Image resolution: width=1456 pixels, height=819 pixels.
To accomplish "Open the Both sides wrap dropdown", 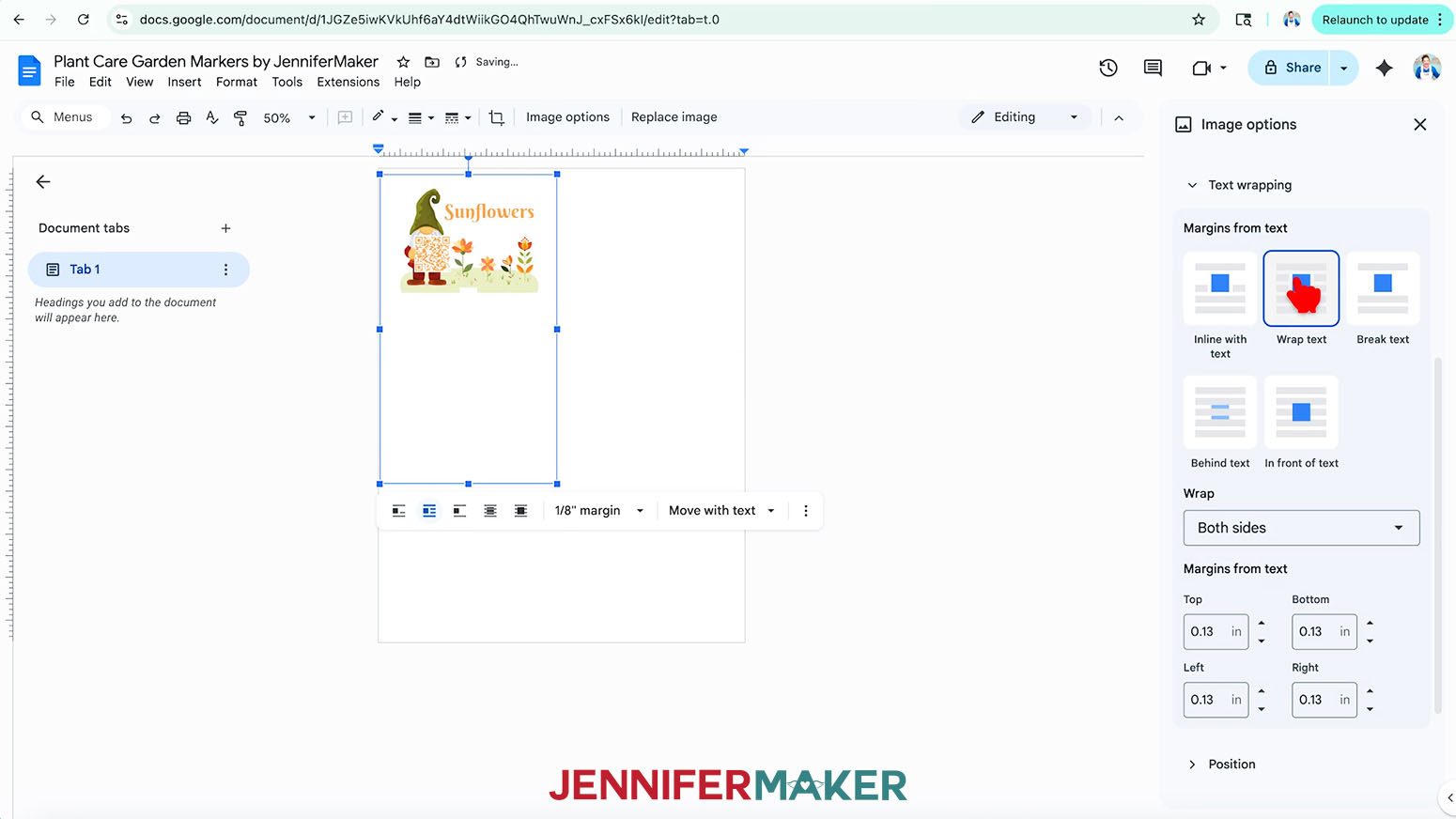I will [x=1301, y=528].
